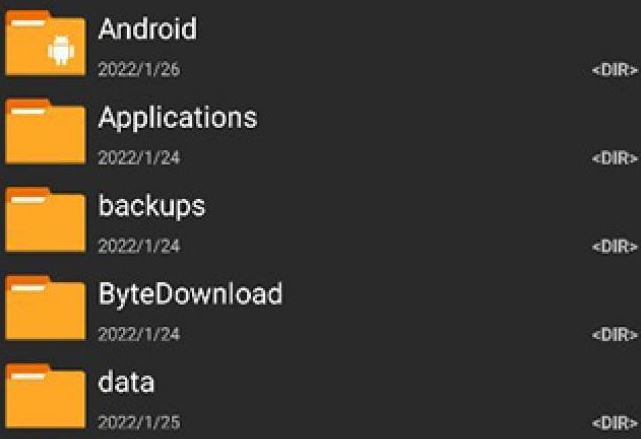This screenshot has height=439, width=641.
Task: Click the 2022/1/25 date under data
Action: [139, 422]
